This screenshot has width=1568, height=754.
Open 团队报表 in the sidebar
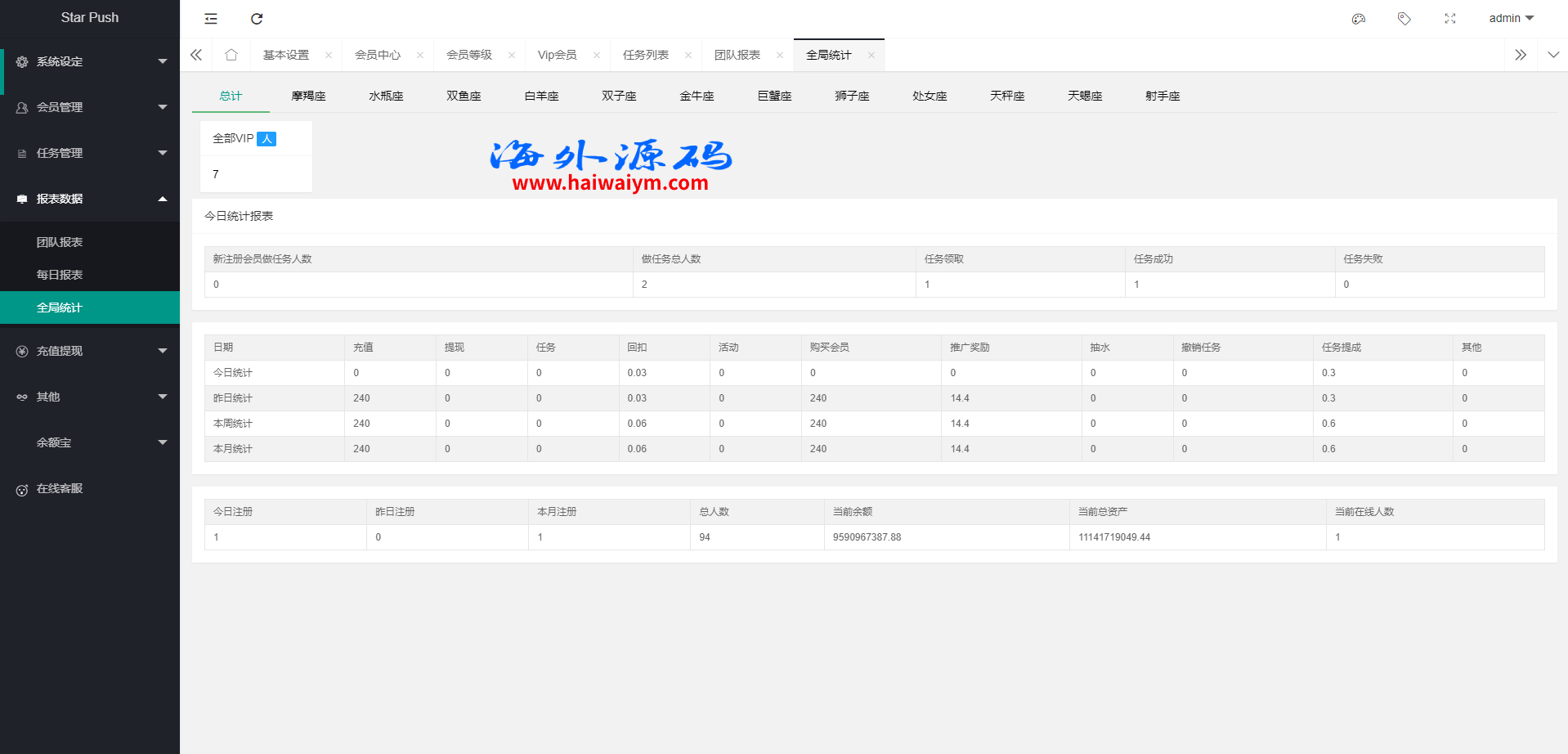[x=60, y=242]
